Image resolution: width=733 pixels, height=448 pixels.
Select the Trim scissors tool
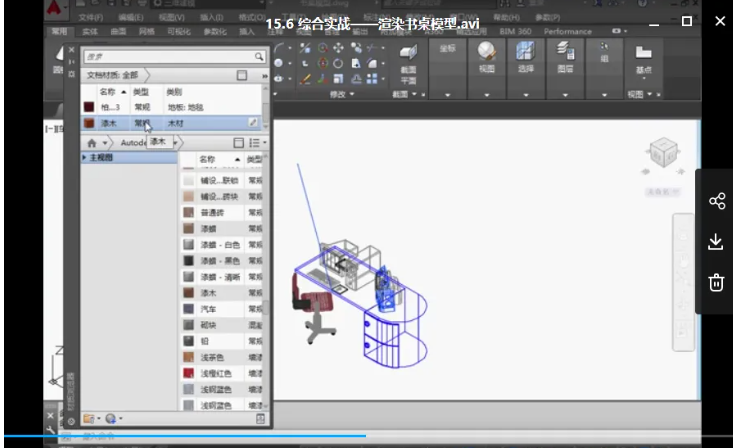tap(372, 48)
